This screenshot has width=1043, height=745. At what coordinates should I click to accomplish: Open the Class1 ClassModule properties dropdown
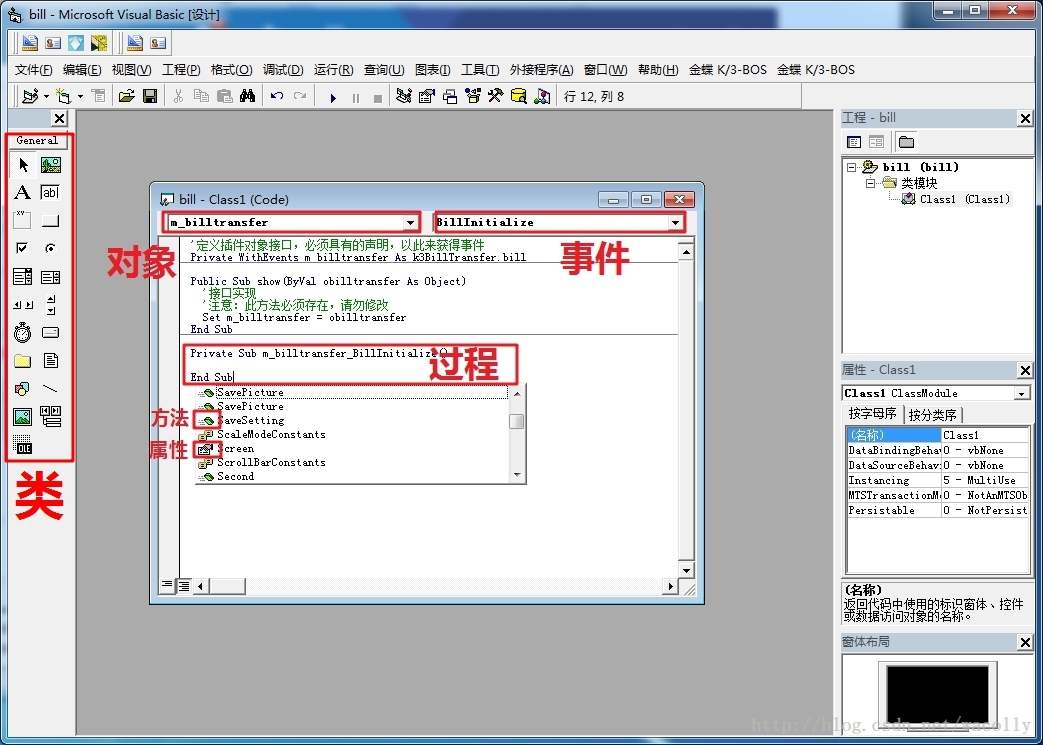tap(1022, 393)
